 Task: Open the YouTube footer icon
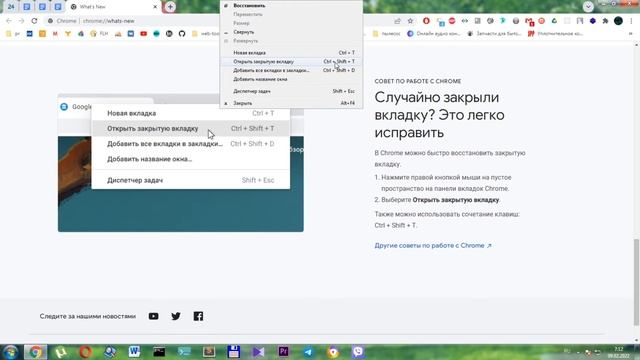(153, 316)
